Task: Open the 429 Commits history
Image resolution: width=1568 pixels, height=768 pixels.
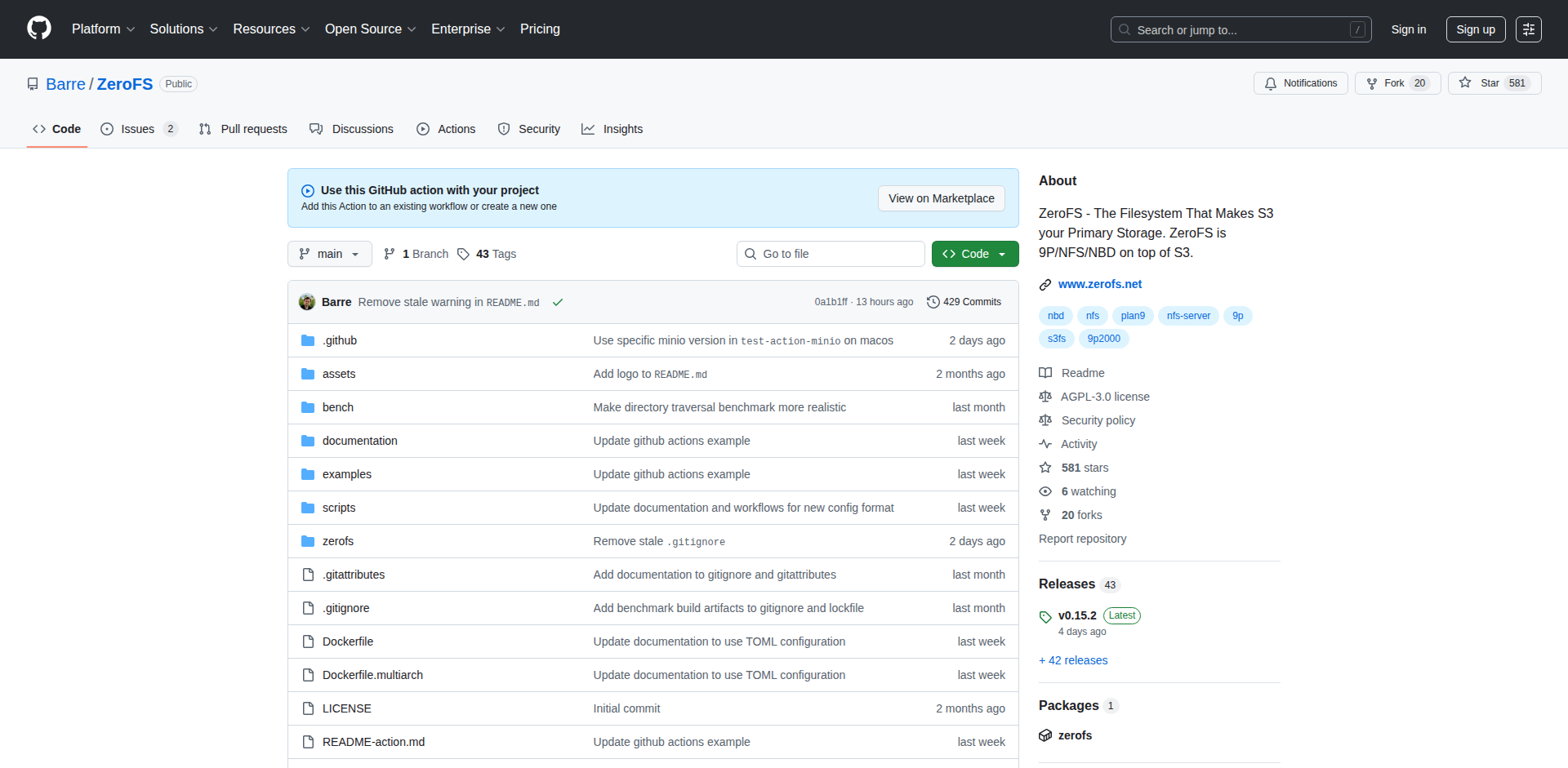Action: pyautogui.click(x=964, y=302)
